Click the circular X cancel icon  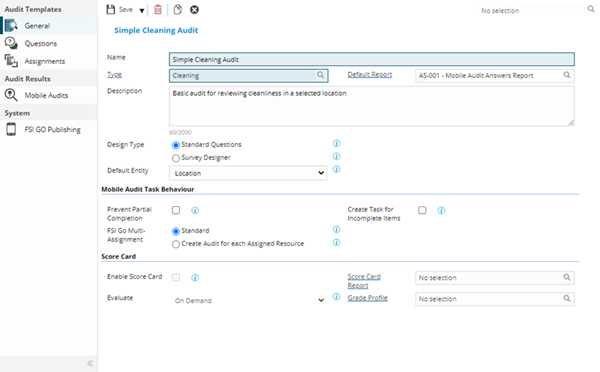pos(194,10)
